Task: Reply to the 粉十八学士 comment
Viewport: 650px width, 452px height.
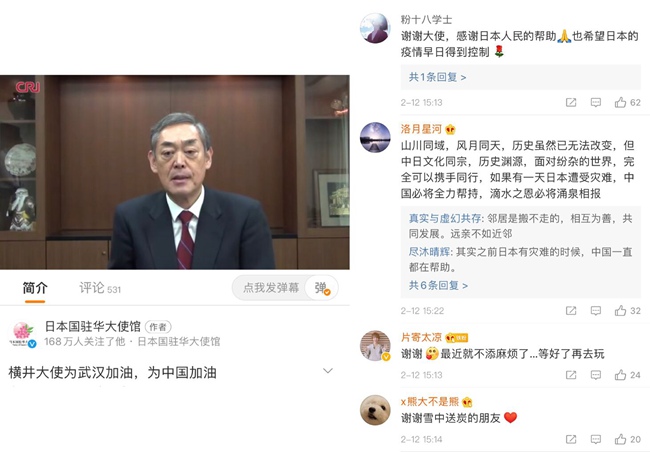Action: 596,102
